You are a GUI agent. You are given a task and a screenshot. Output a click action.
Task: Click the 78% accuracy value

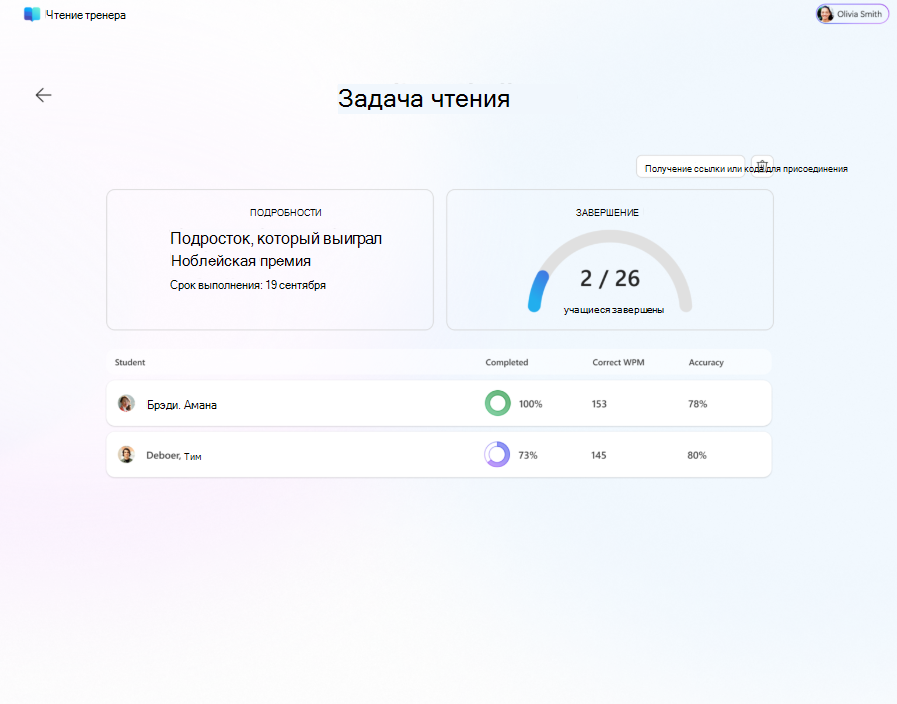(697, 404)
